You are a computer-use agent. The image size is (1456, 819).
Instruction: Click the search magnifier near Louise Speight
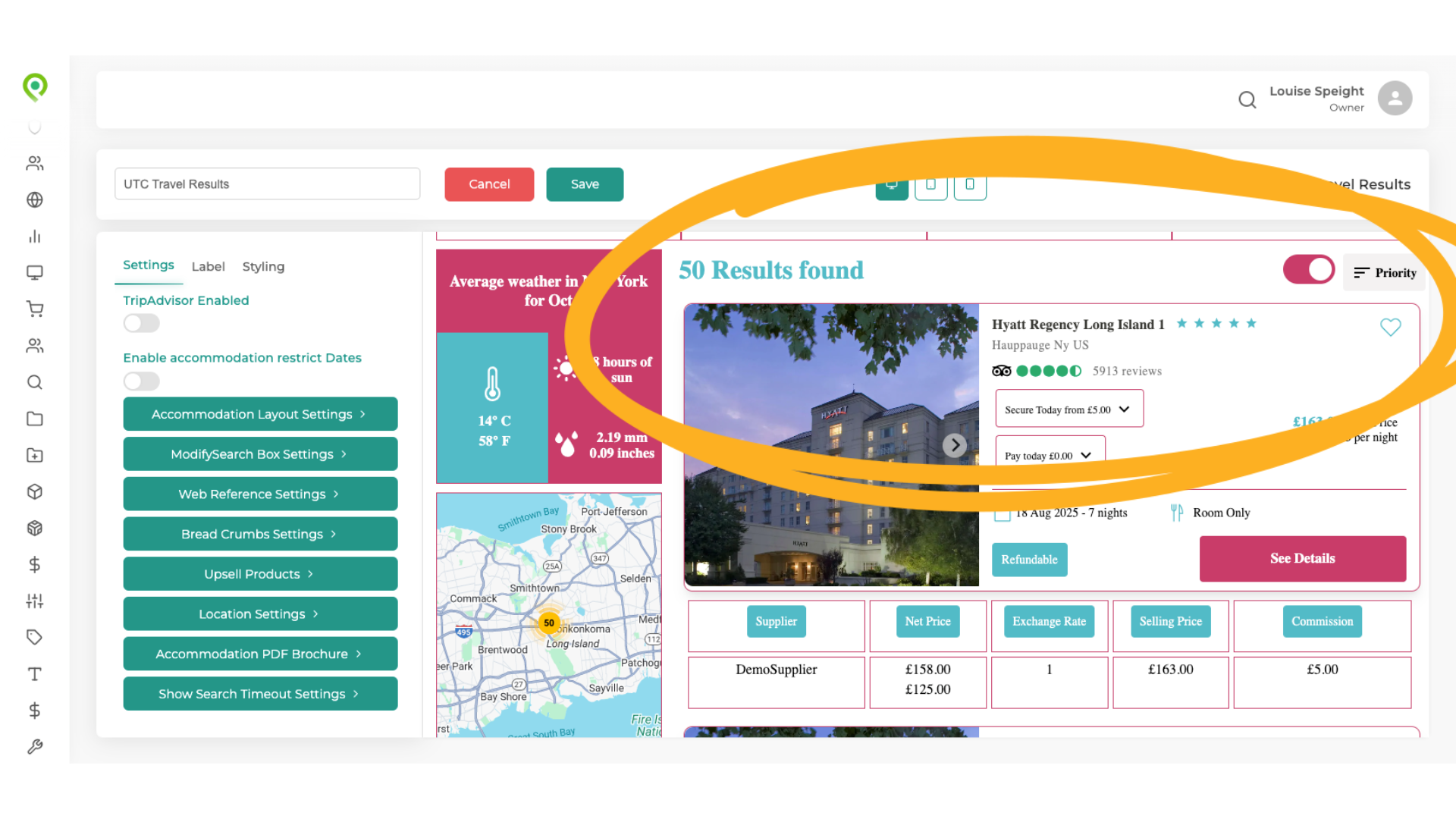pos(1247,99)
